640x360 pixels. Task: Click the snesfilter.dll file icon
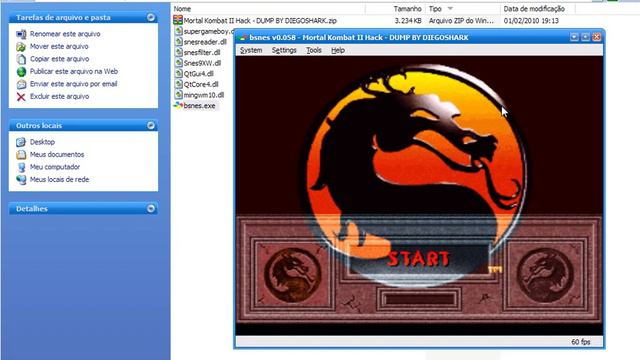click(x=178, y=52)
